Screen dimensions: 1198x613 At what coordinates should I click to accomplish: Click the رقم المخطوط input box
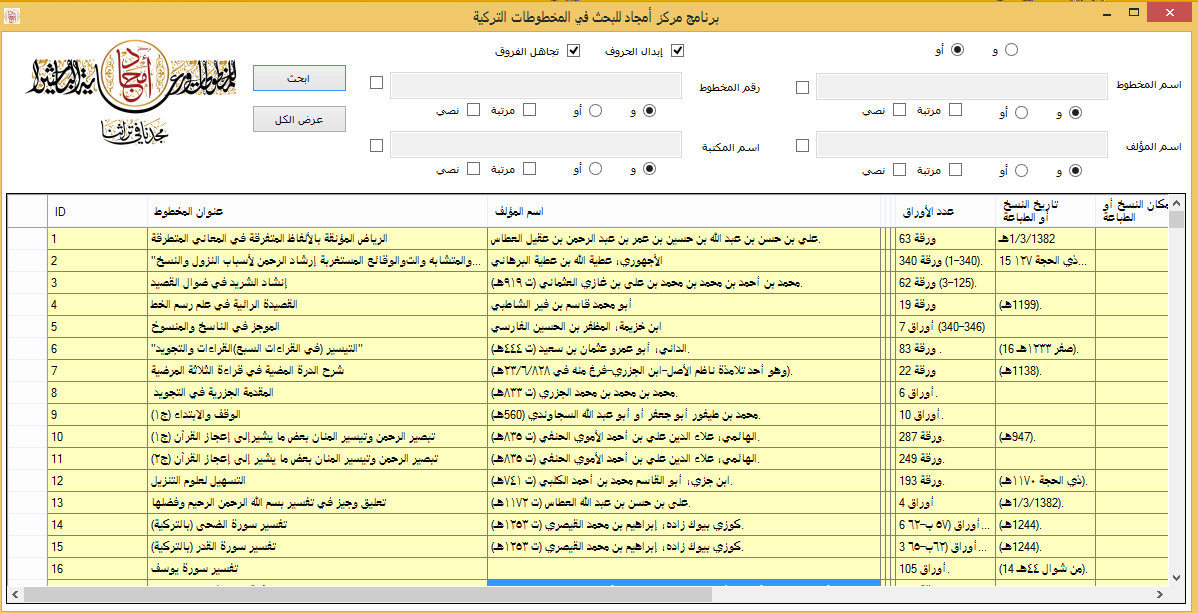pyautogui.click(x=536, y=87)
